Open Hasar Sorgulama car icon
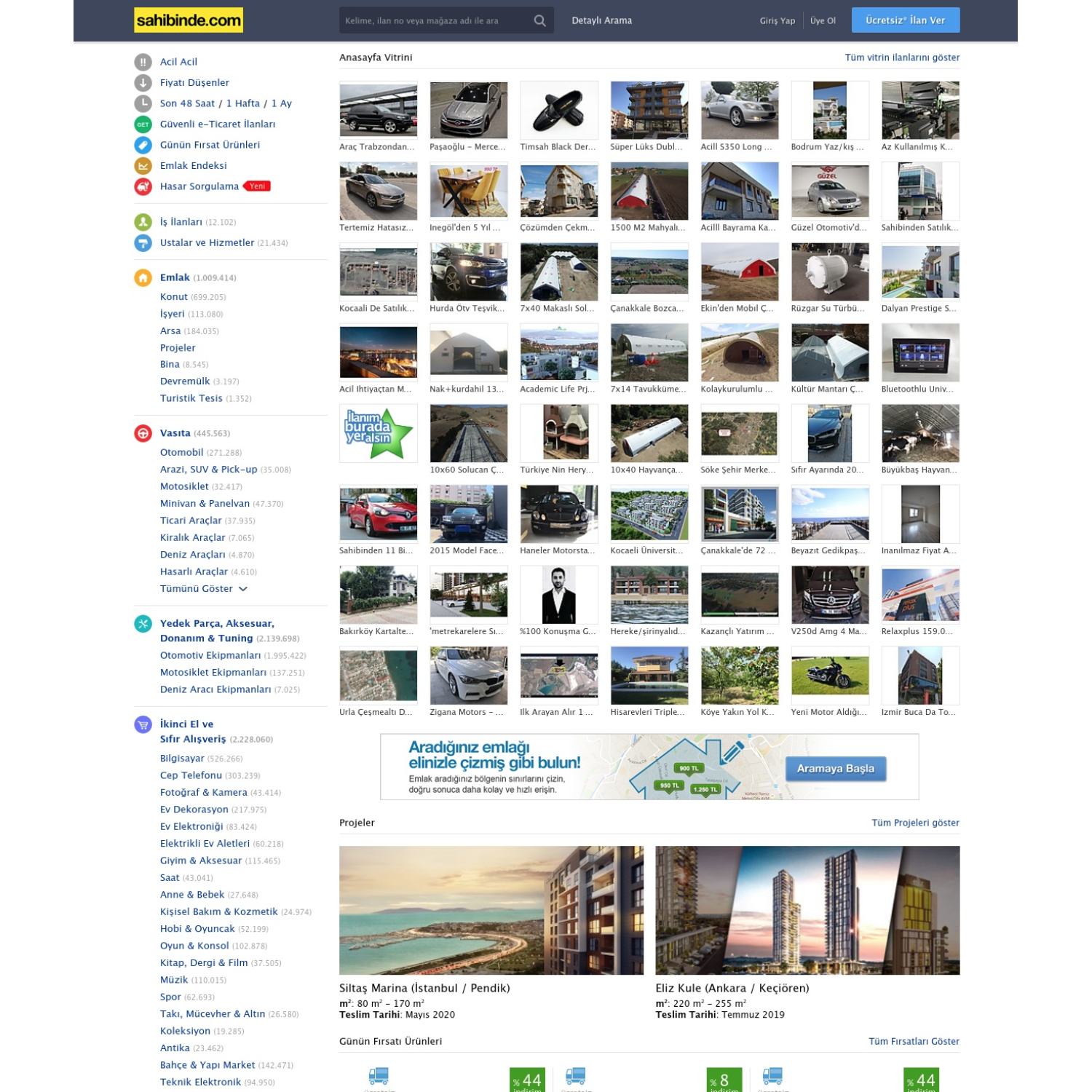1092x1092 pixels. (143, 186)
